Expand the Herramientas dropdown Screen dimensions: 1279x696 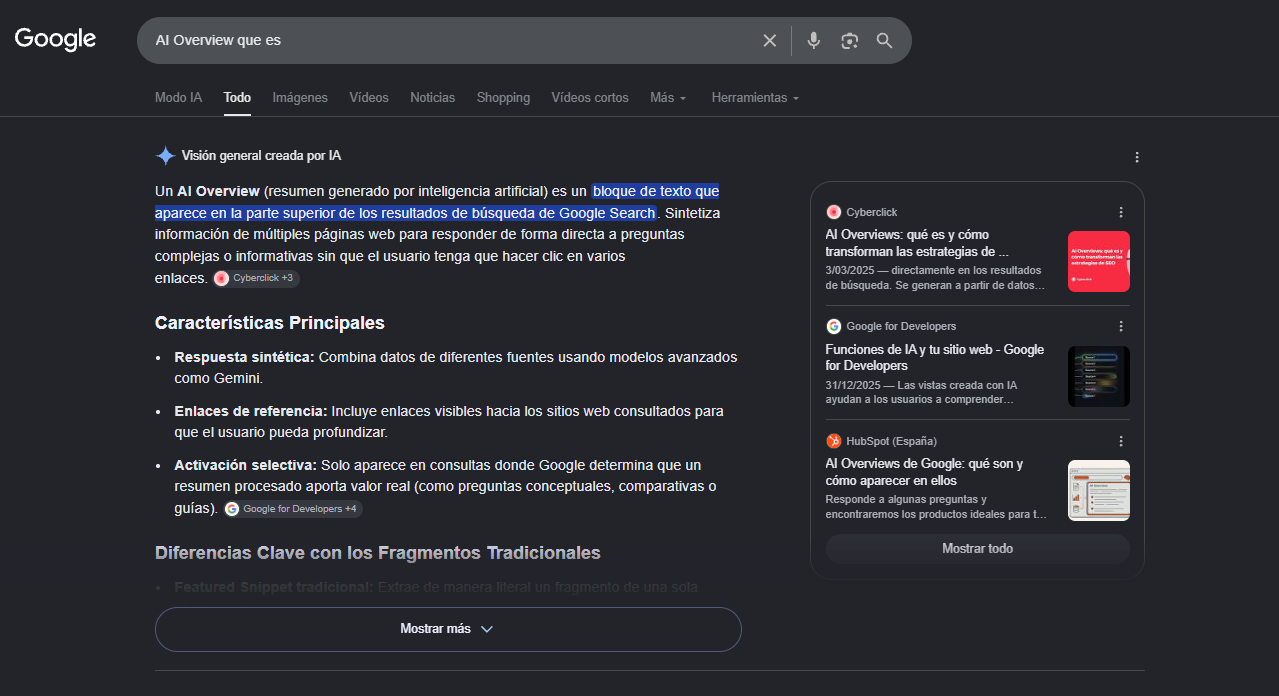(x=755, y=98)
